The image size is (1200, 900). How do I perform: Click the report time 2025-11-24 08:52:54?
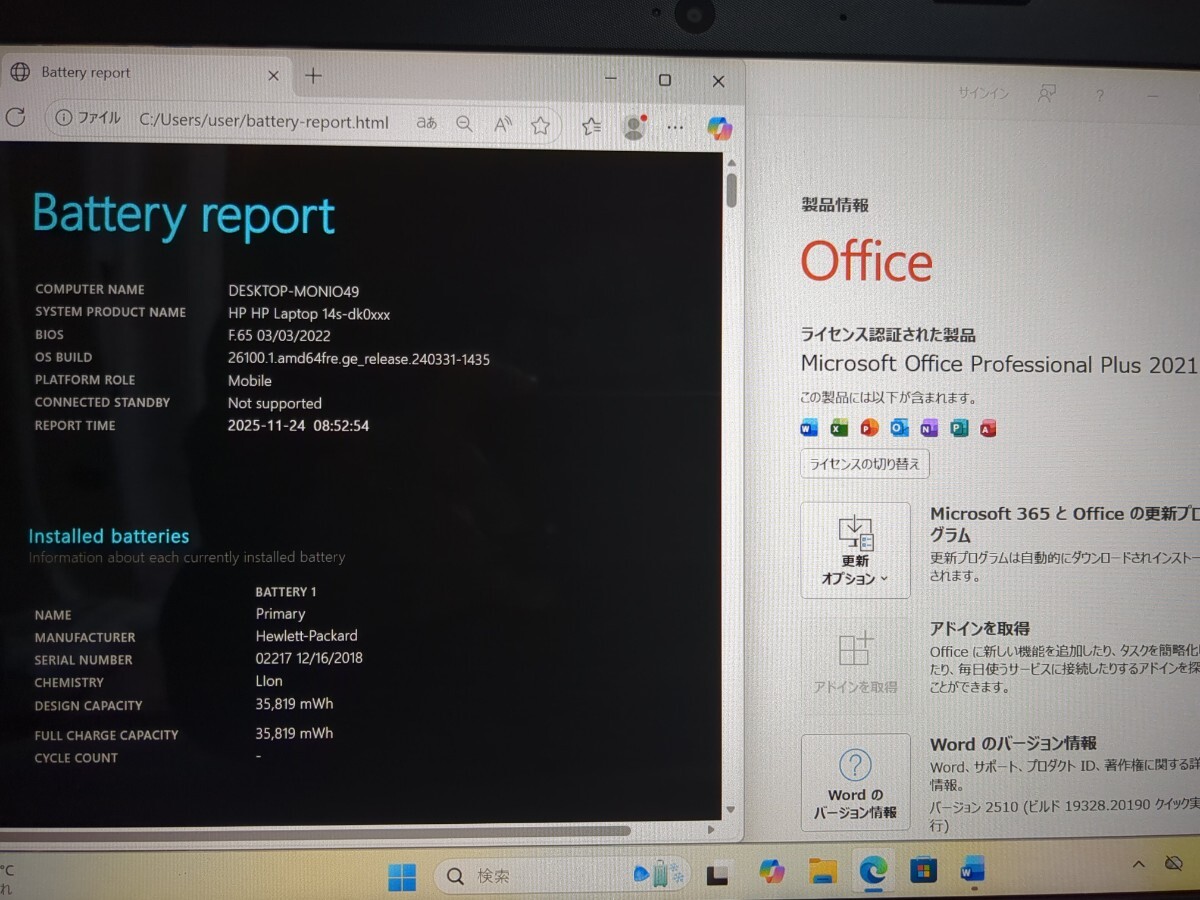tap(298, 425)
